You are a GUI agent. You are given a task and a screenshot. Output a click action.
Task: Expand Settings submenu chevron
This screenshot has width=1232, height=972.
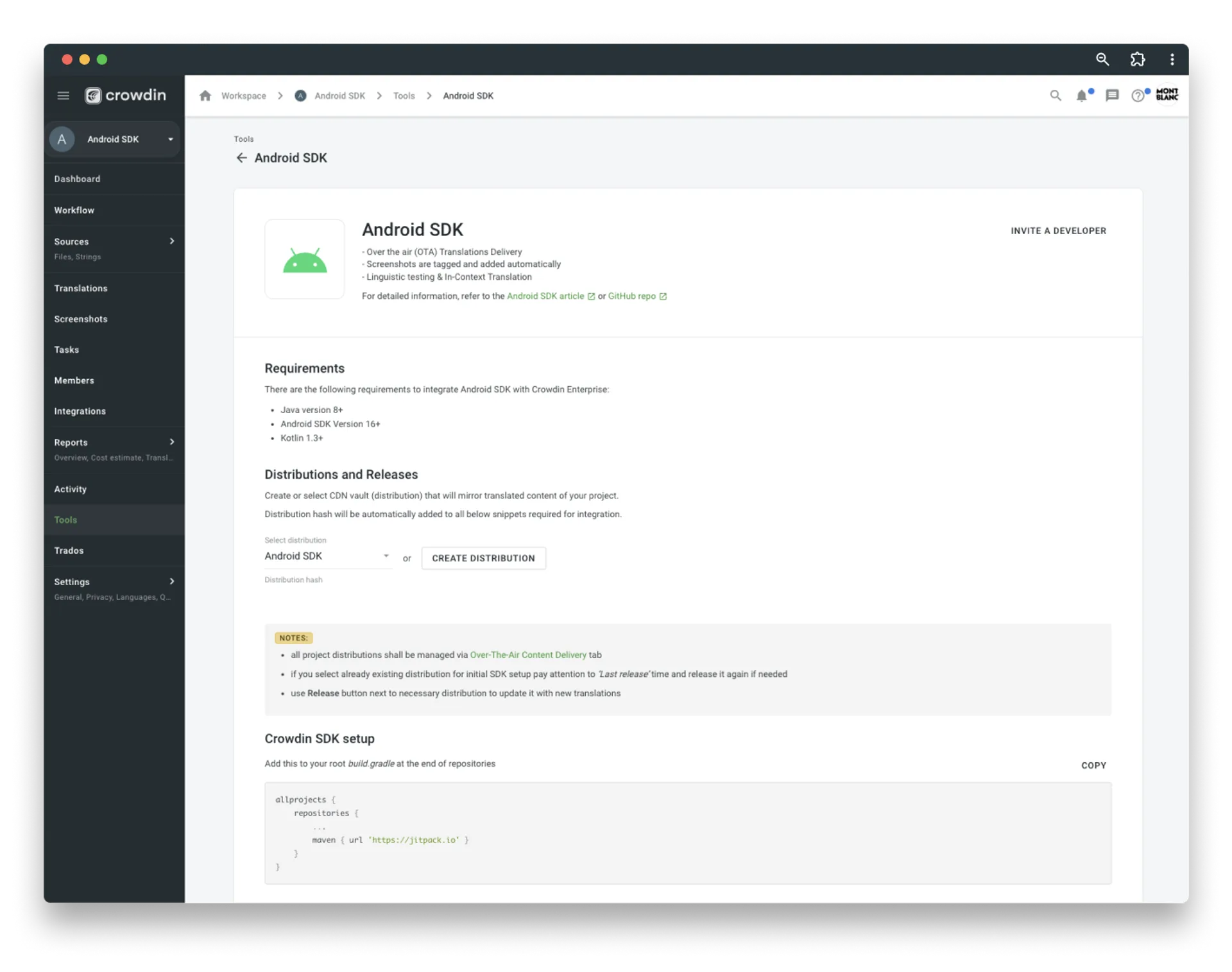coord(171,581)
